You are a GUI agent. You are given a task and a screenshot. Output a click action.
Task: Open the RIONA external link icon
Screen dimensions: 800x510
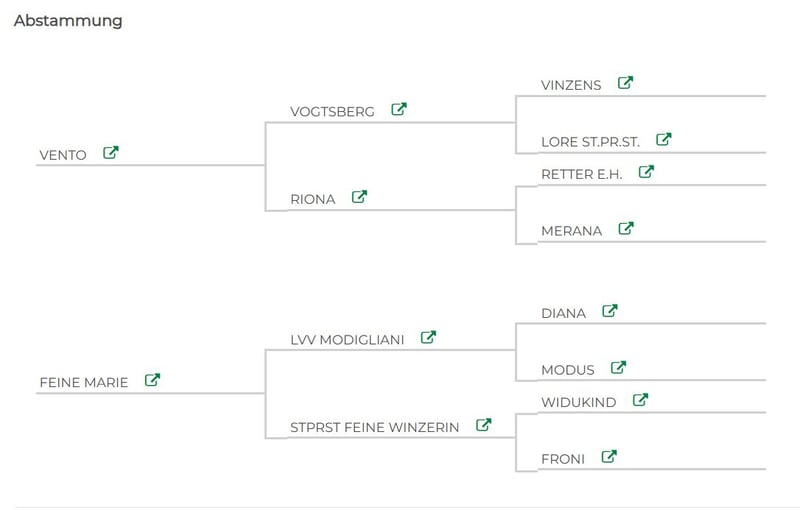pyautogui.click(x=359, y=197)
